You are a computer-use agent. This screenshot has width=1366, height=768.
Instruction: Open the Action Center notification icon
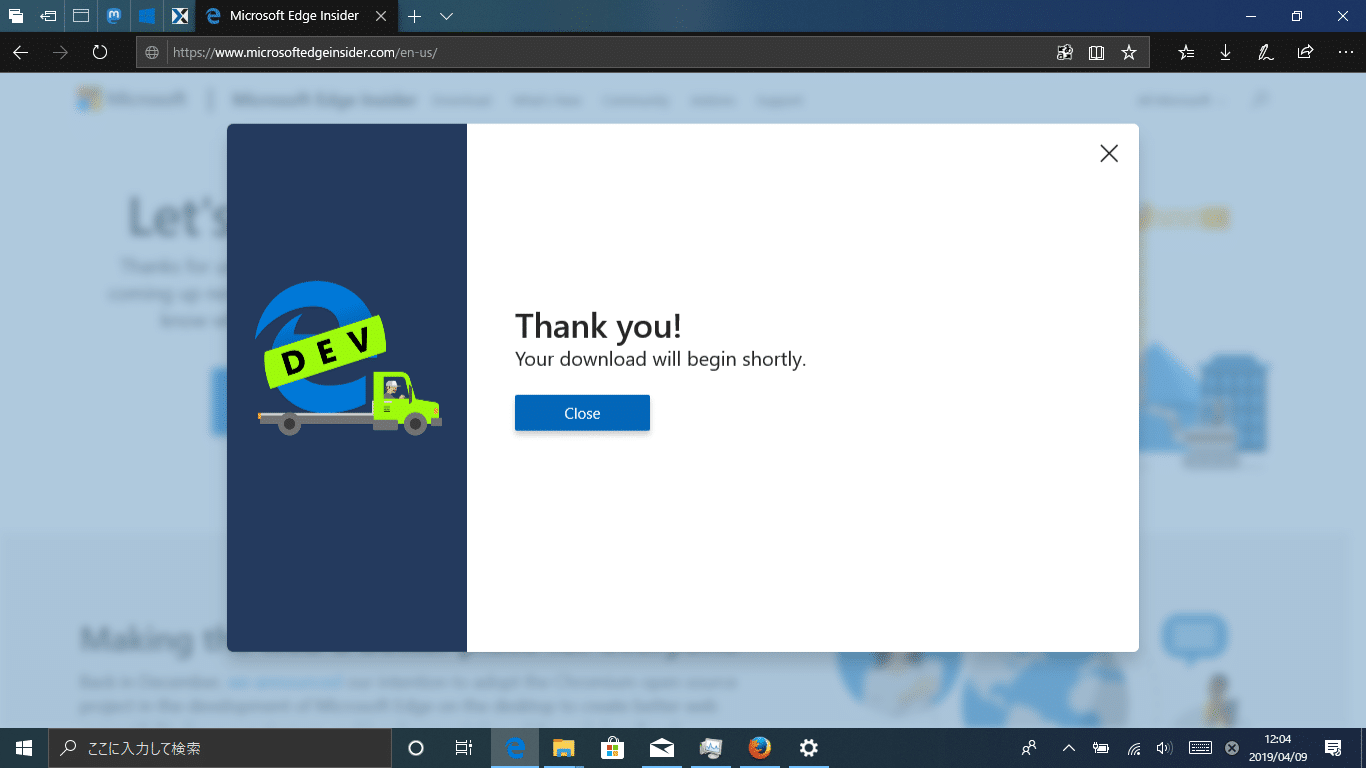(x=1333, y=748)
